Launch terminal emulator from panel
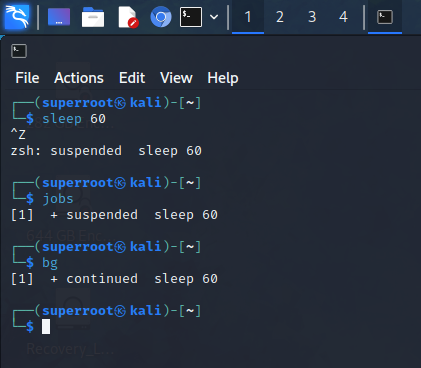This screenshot has width=421, height=368. click(191, 17)
